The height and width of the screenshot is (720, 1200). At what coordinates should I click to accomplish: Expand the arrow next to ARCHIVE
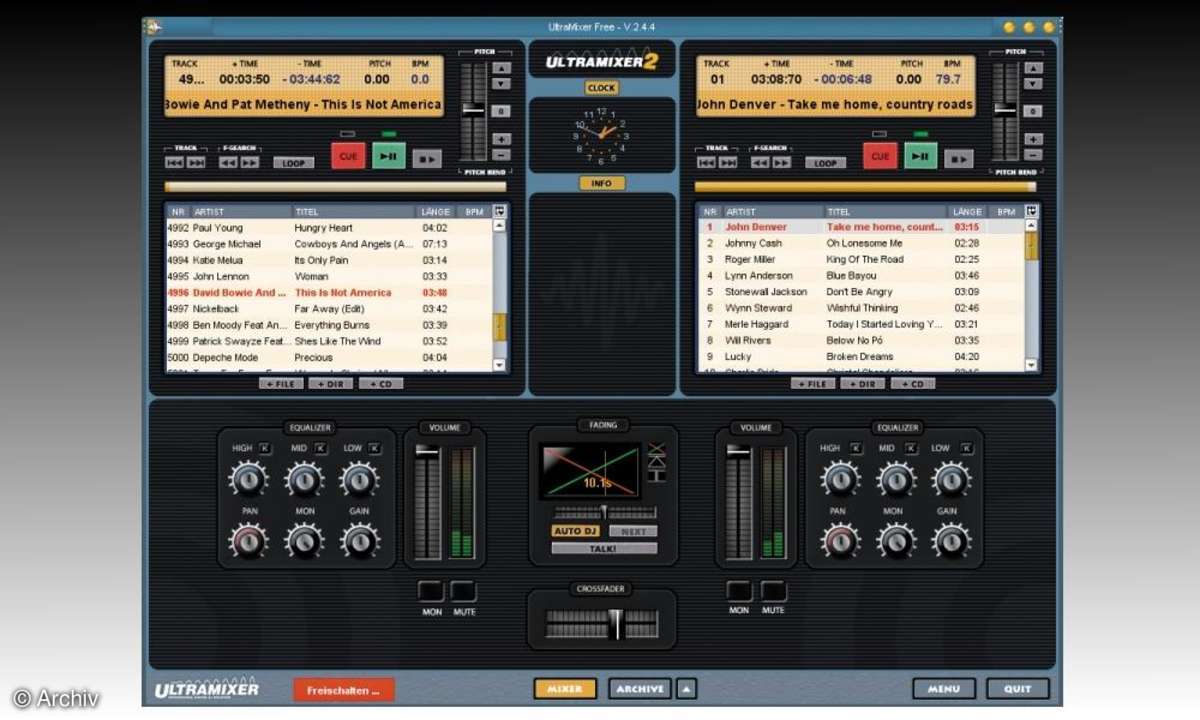pyautogui.click(x=686, y=688)
